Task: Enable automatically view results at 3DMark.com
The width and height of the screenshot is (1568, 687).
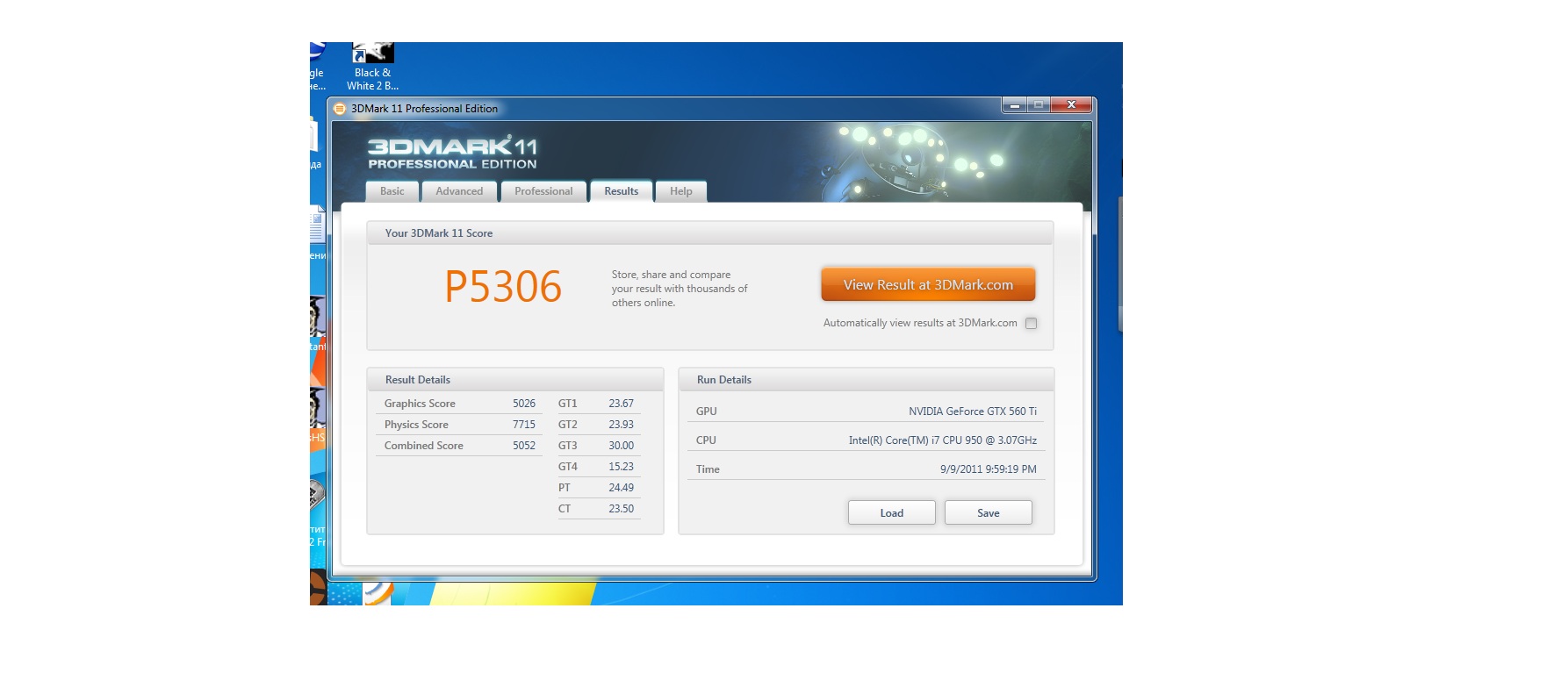Action: coord(1031,324)
